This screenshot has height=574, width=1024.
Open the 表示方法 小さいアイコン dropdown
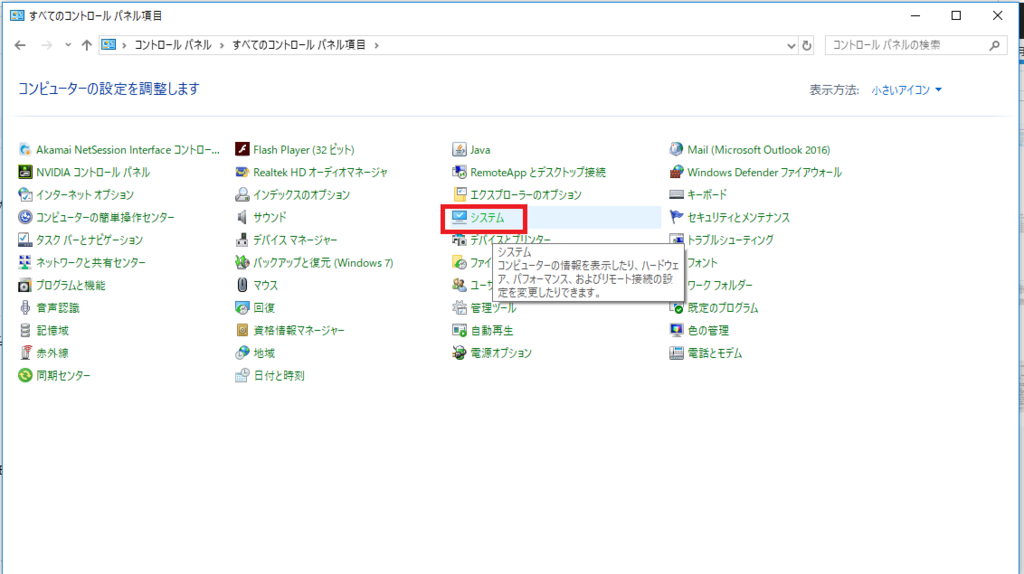[x=906, y=90]
